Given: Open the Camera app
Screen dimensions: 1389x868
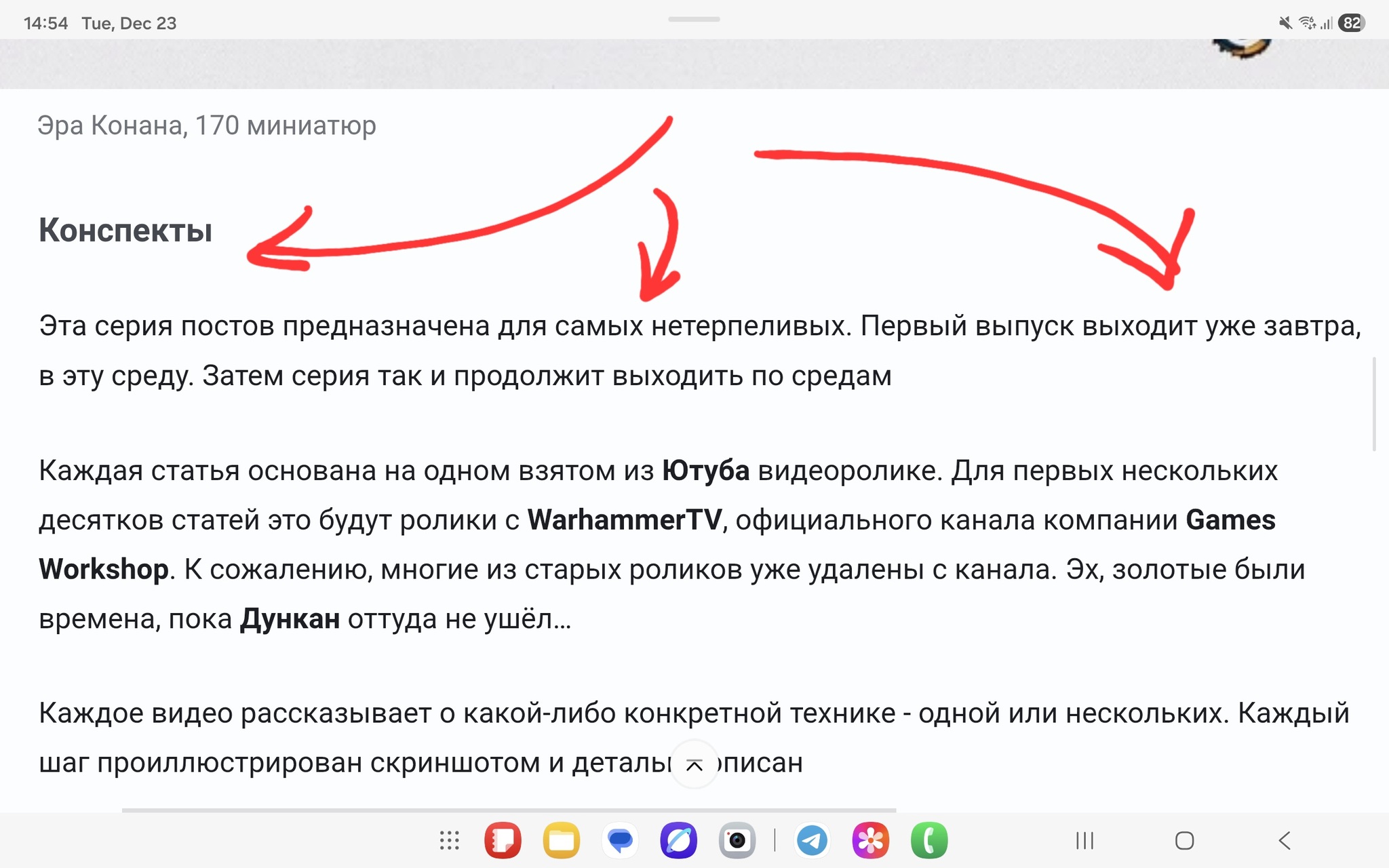Looking at the screenshot, I should [737, 841].
